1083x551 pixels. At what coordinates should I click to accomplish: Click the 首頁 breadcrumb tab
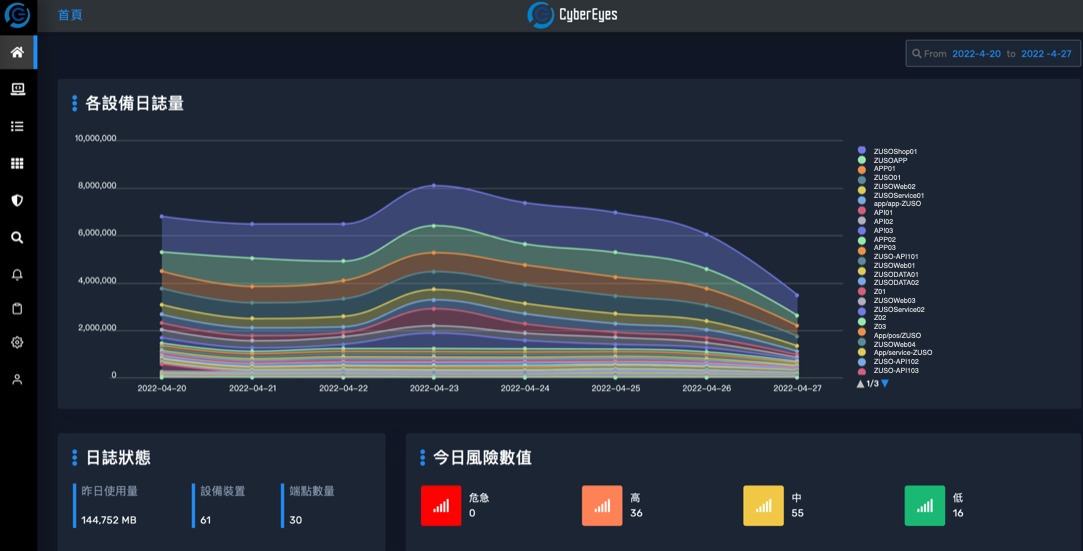pyautogui.click(x=70, y=15)
